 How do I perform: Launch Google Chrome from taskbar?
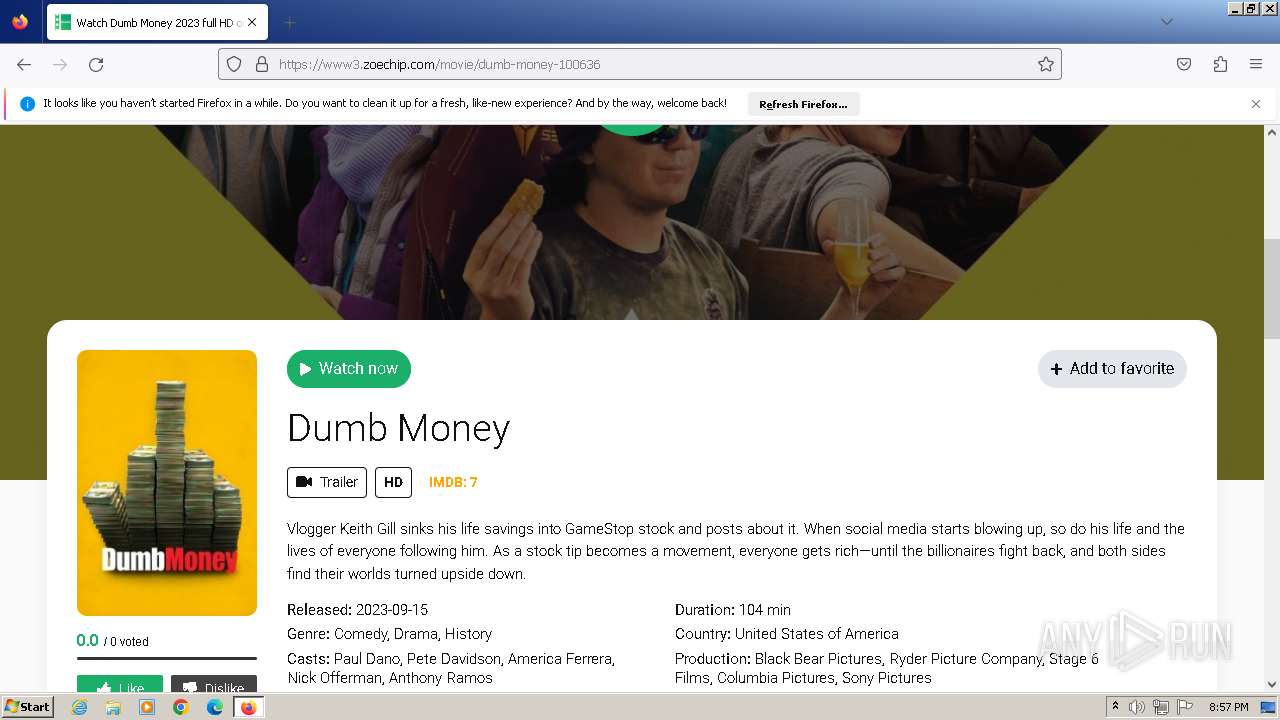(181, 707)
